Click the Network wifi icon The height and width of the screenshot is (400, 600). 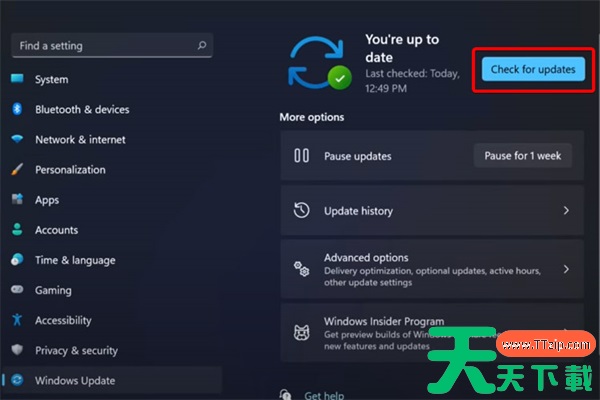17,139
